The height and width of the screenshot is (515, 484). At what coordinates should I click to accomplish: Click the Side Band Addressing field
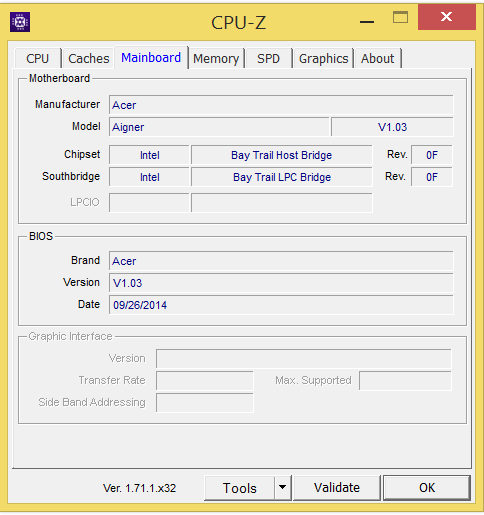click(x=205, y=402)
